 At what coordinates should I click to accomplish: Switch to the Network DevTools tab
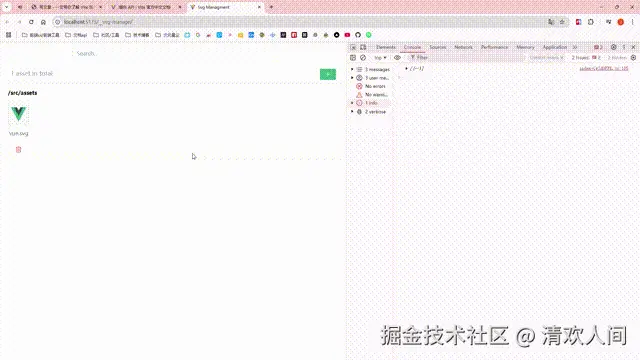click(464, 47)
